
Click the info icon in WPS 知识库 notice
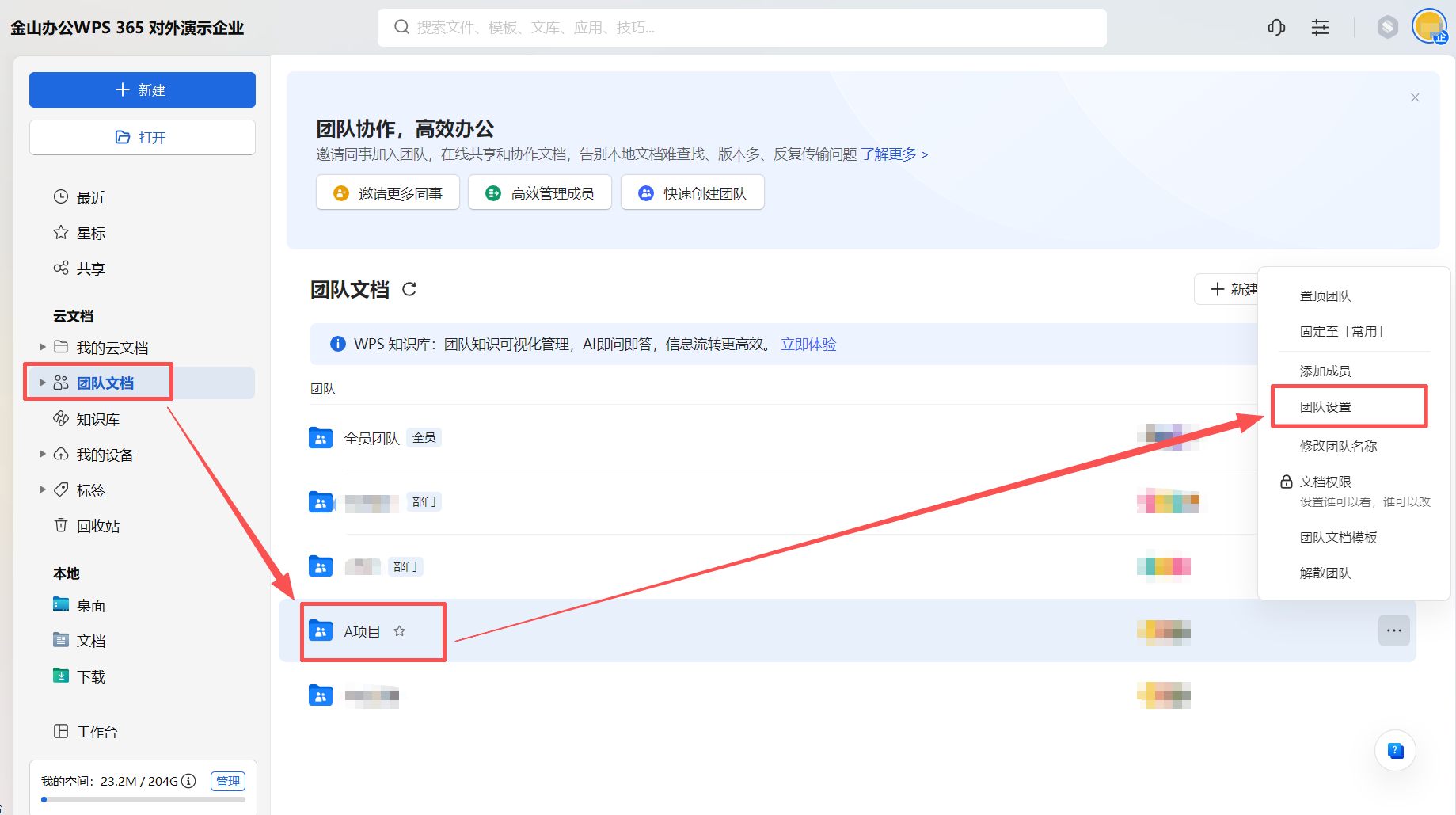pyautogui.click(x=338, y=344)
